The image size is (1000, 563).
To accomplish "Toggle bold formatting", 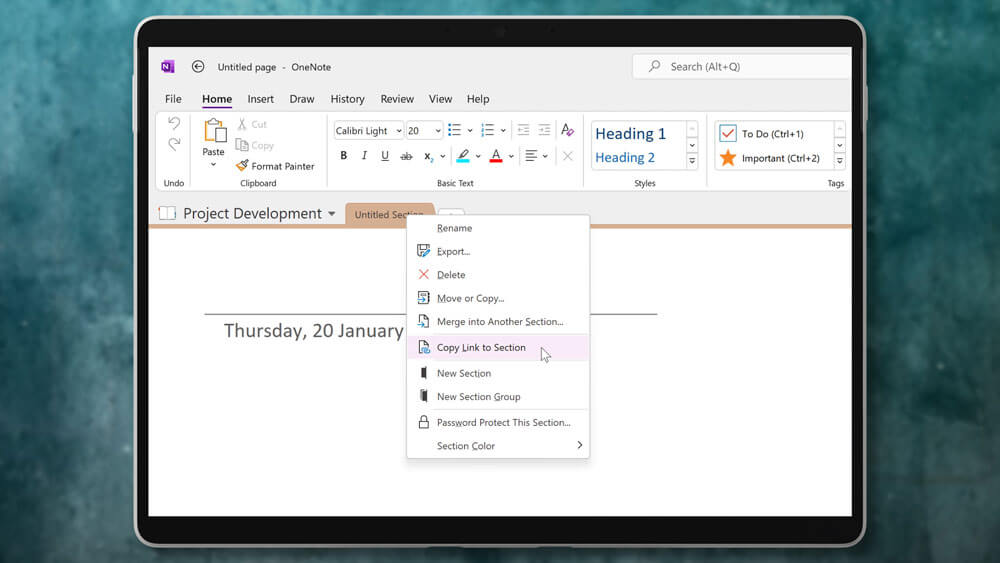I will (x=344, y=156).
